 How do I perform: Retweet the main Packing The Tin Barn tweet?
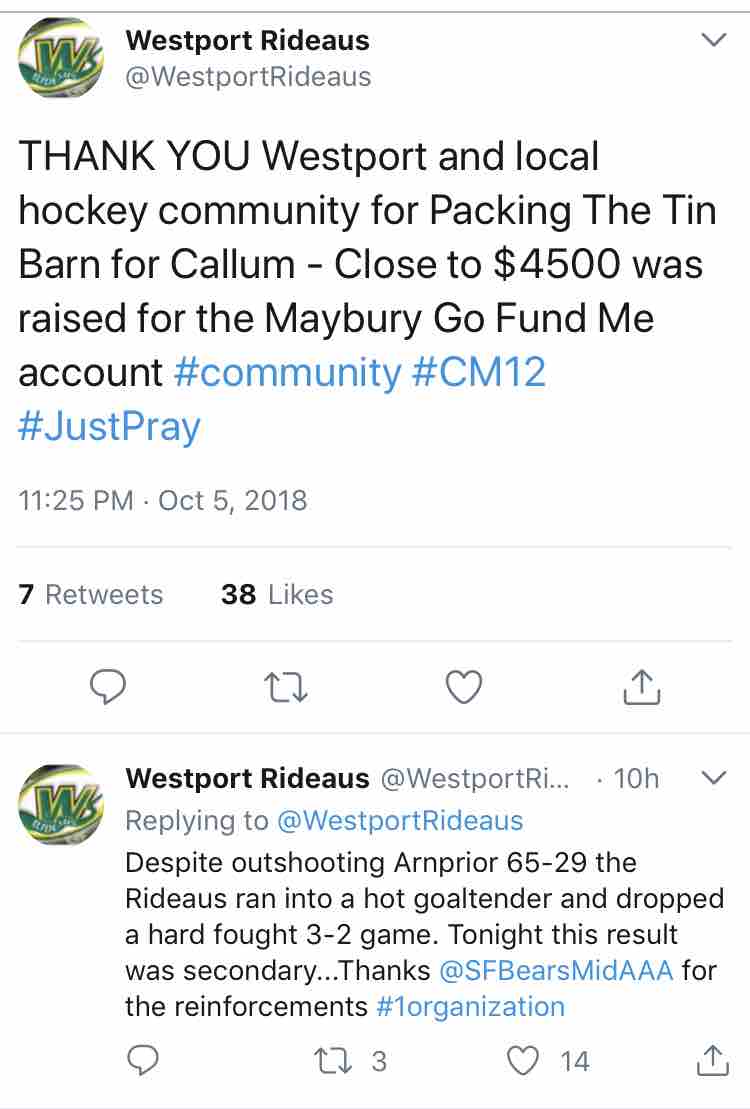point(285,687)
